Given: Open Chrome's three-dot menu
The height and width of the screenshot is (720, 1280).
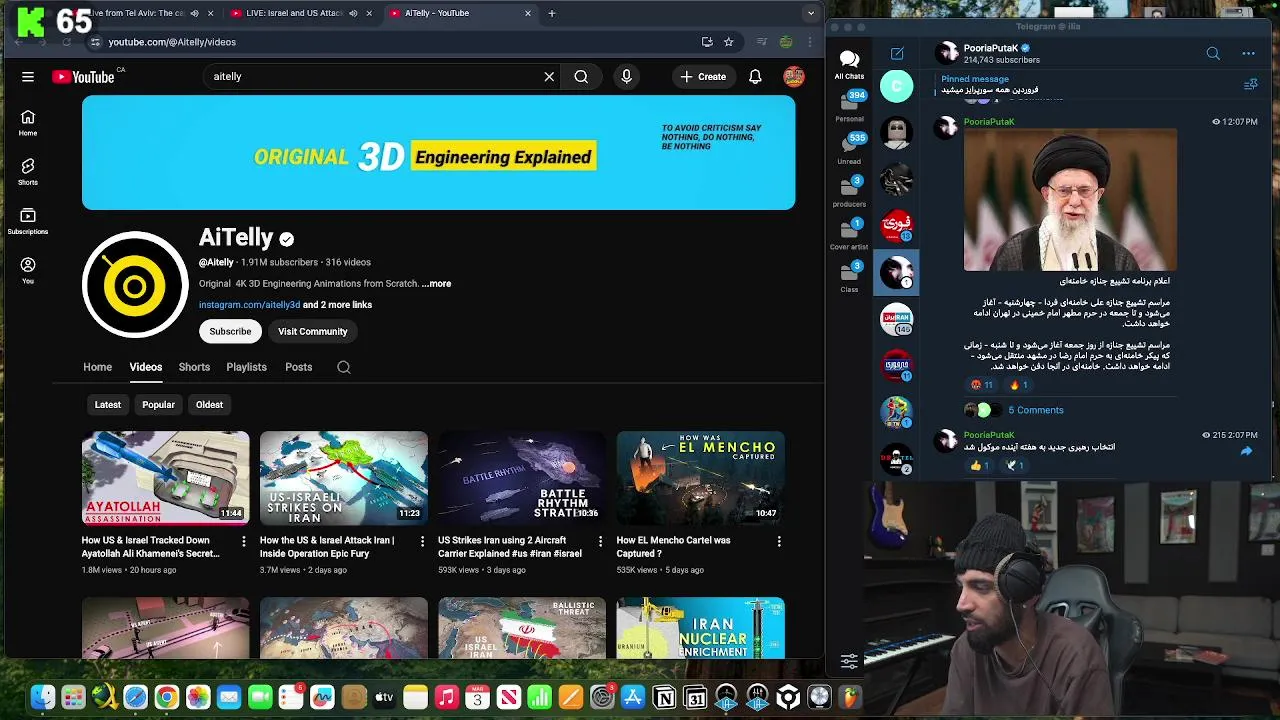Looking at the screenshot, I should click(810, 42).
